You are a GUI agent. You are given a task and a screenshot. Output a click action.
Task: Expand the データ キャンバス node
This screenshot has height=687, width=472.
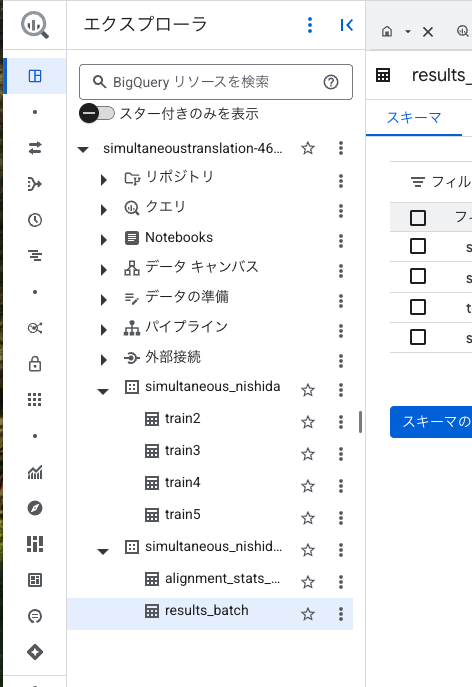tap(103, 270)
